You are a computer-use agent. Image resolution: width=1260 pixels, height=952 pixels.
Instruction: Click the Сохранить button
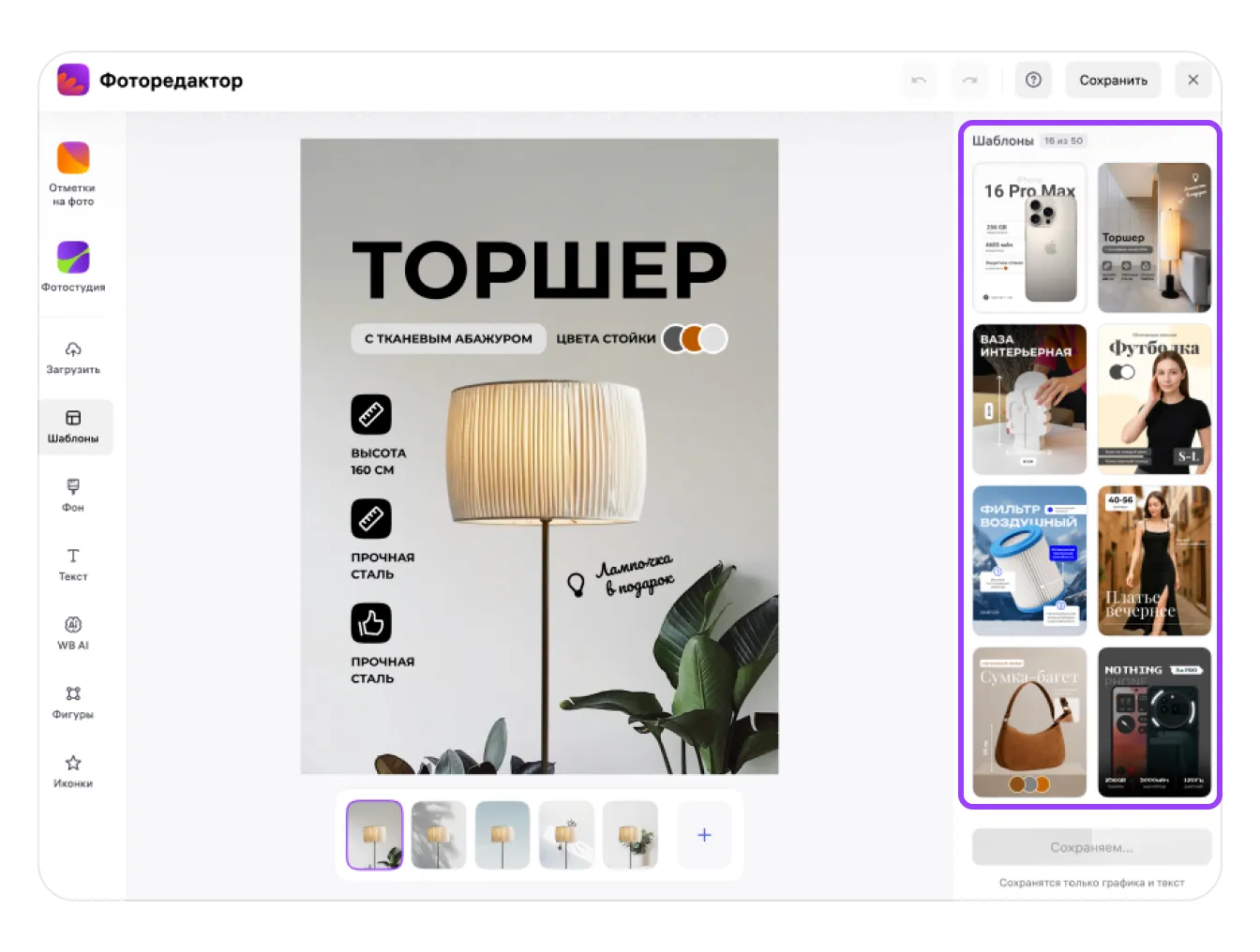(1113, 81)
